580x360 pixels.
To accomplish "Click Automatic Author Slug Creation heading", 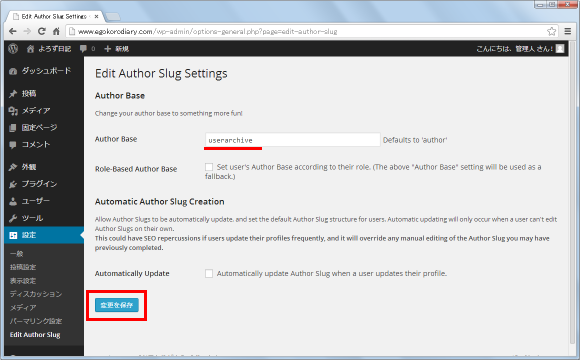I will 159,202.
